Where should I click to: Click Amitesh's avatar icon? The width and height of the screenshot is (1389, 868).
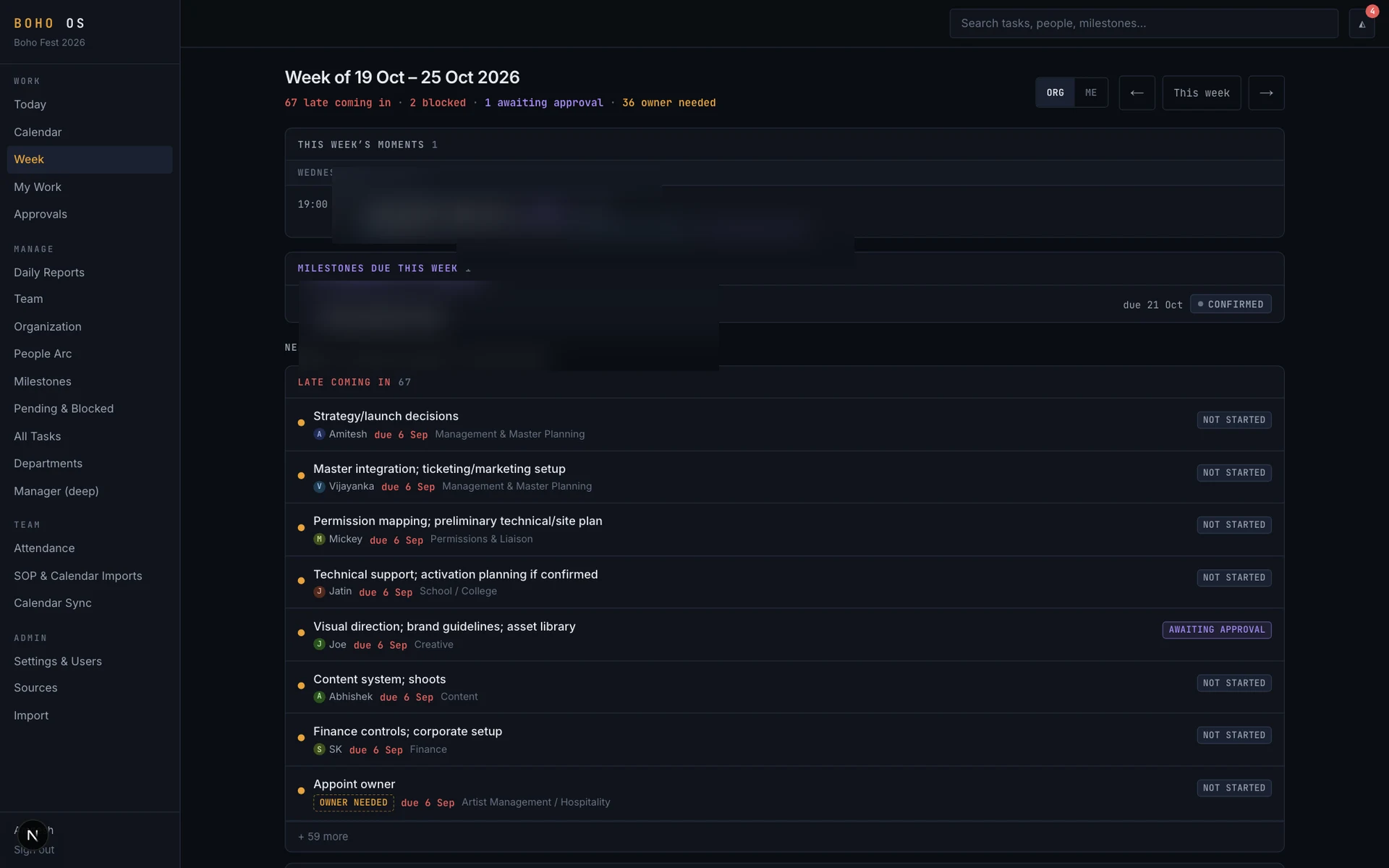[319, 434]
